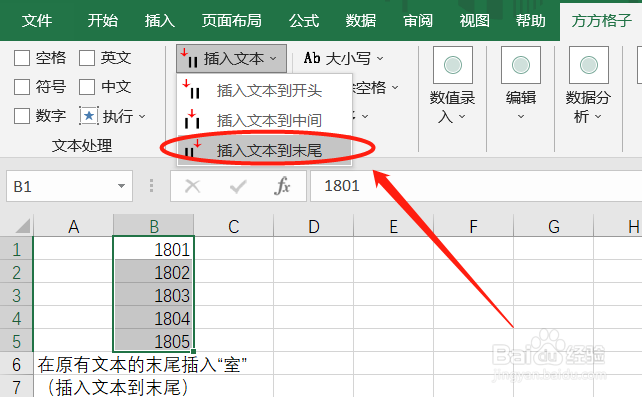The width and height of the screenshot is (642, 397).
Task: Select row 6 header
Action: pos(16,363)
